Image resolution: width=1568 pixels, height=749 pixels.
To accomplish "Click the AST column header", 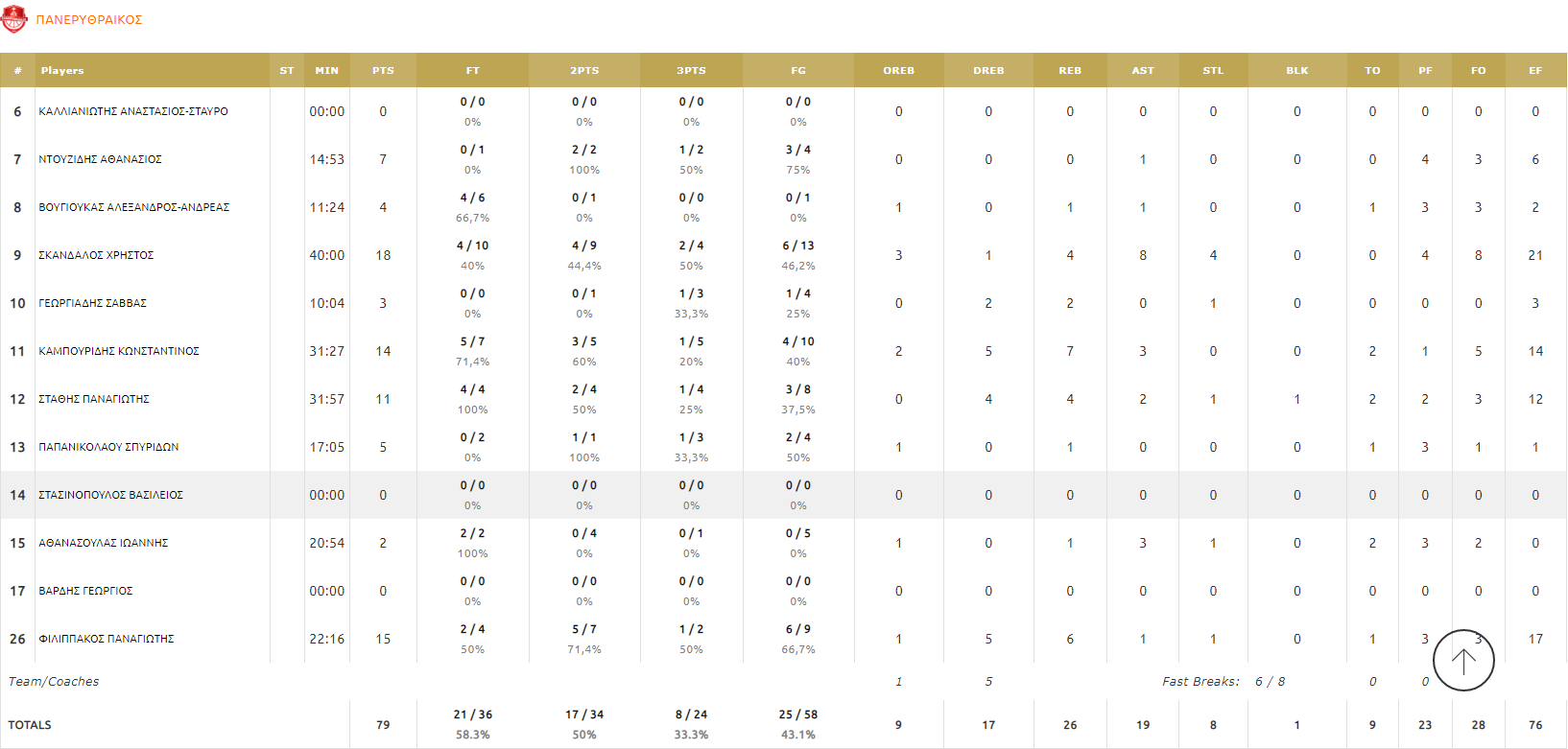I will pyautogui.click(x=1142, y=70).
